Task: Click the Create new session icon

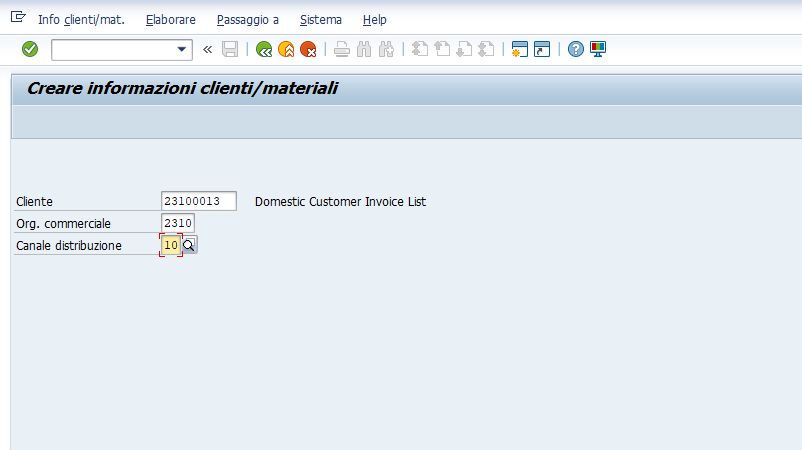Action: (519, 50)
